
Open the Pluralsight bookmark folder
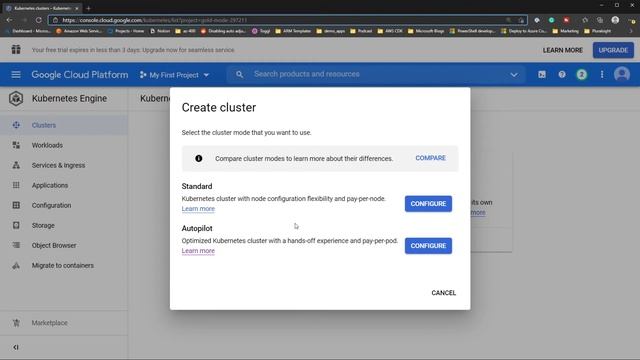(x=598, y=31)
